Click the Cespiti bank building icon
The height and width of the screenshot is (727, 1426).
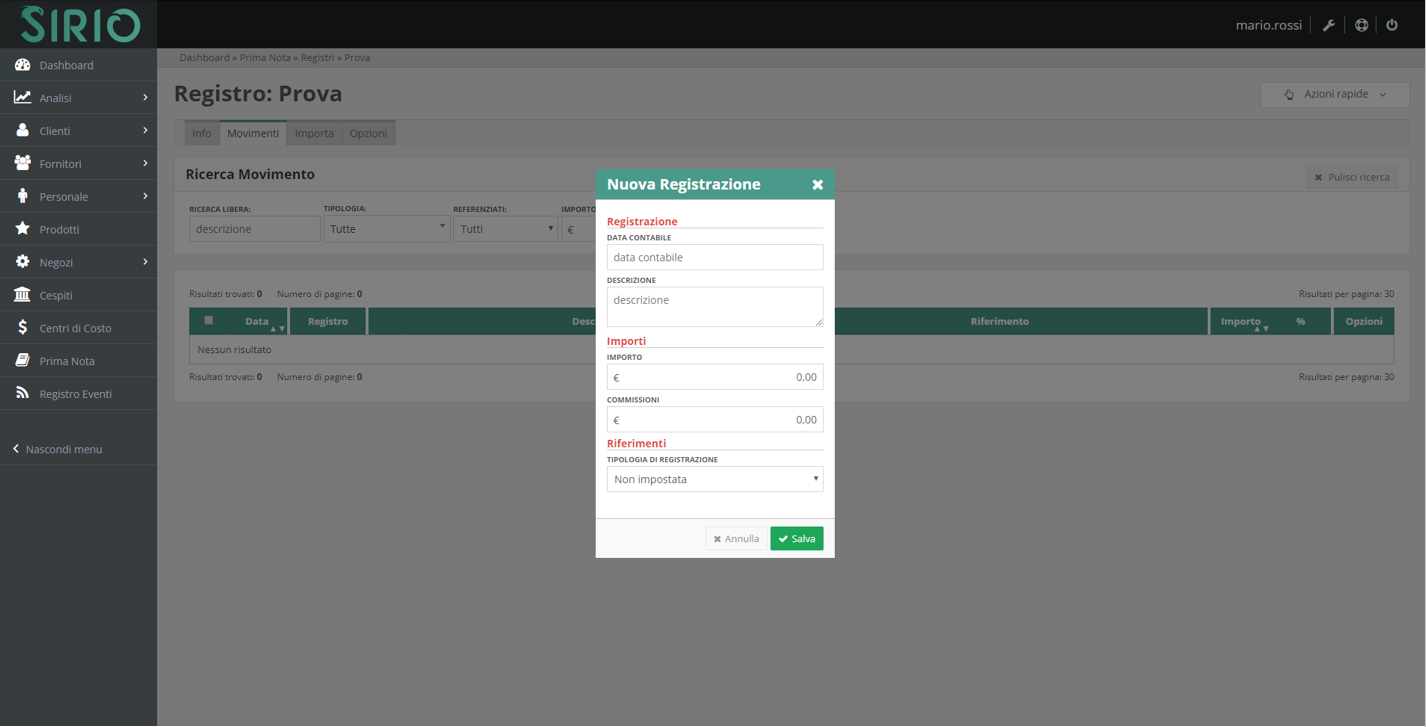22,295
